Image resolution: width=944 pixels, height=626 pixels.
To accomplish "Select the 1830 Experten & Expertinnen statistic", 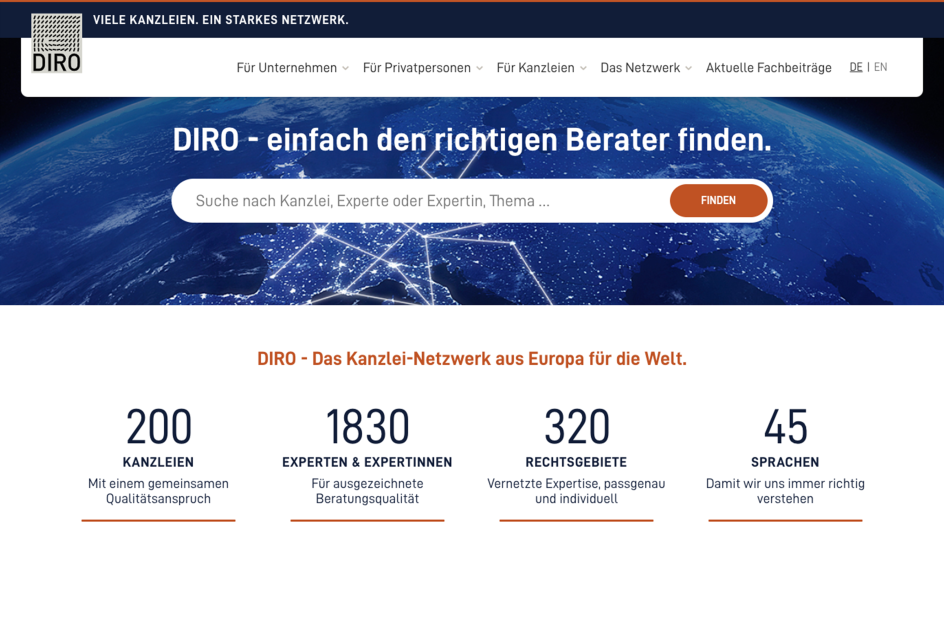I will tap(367, 428).
